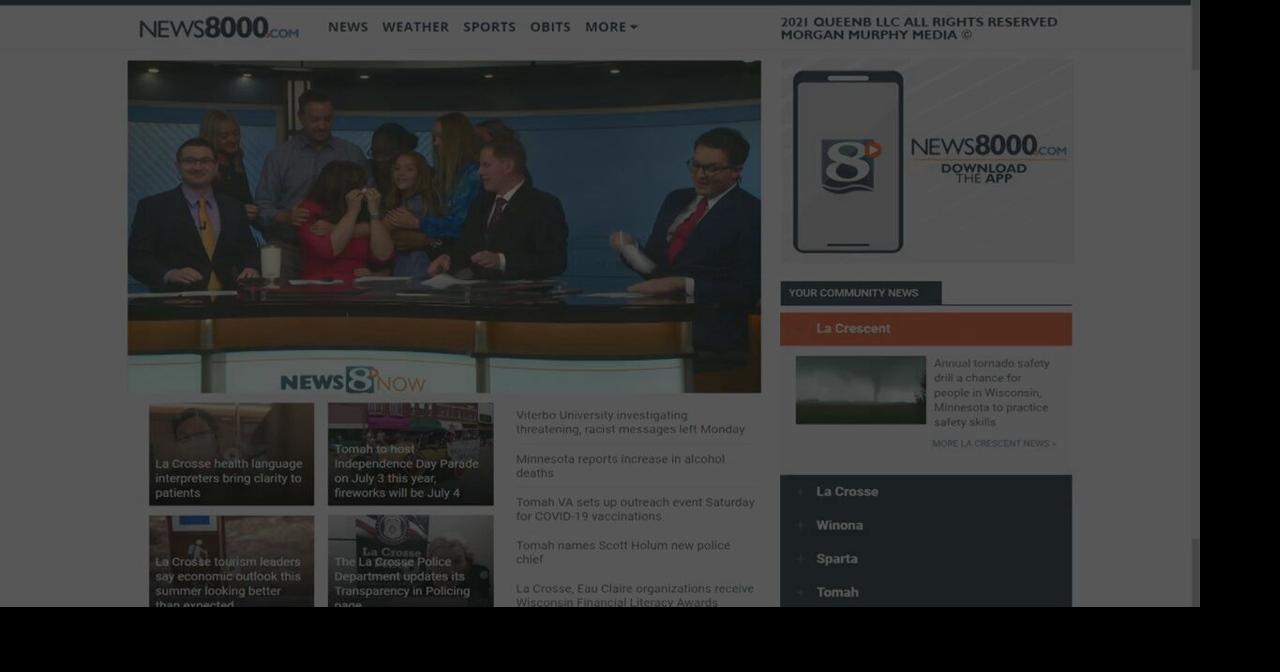Image resolution: width=1280 pixels, height=672 pixels.
Task: Expand the La Crosse community section
Action: (846, 491)
